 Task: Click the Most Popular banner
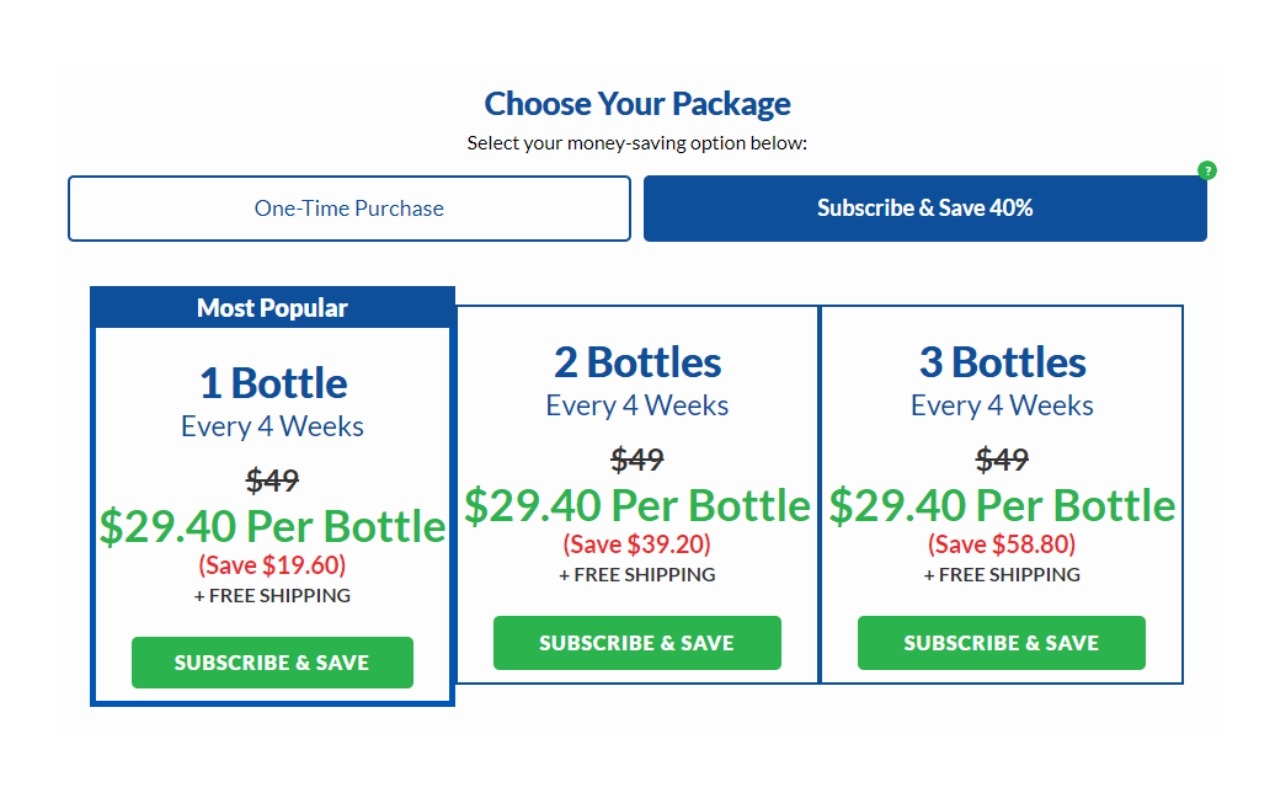(x=272, y=308)
